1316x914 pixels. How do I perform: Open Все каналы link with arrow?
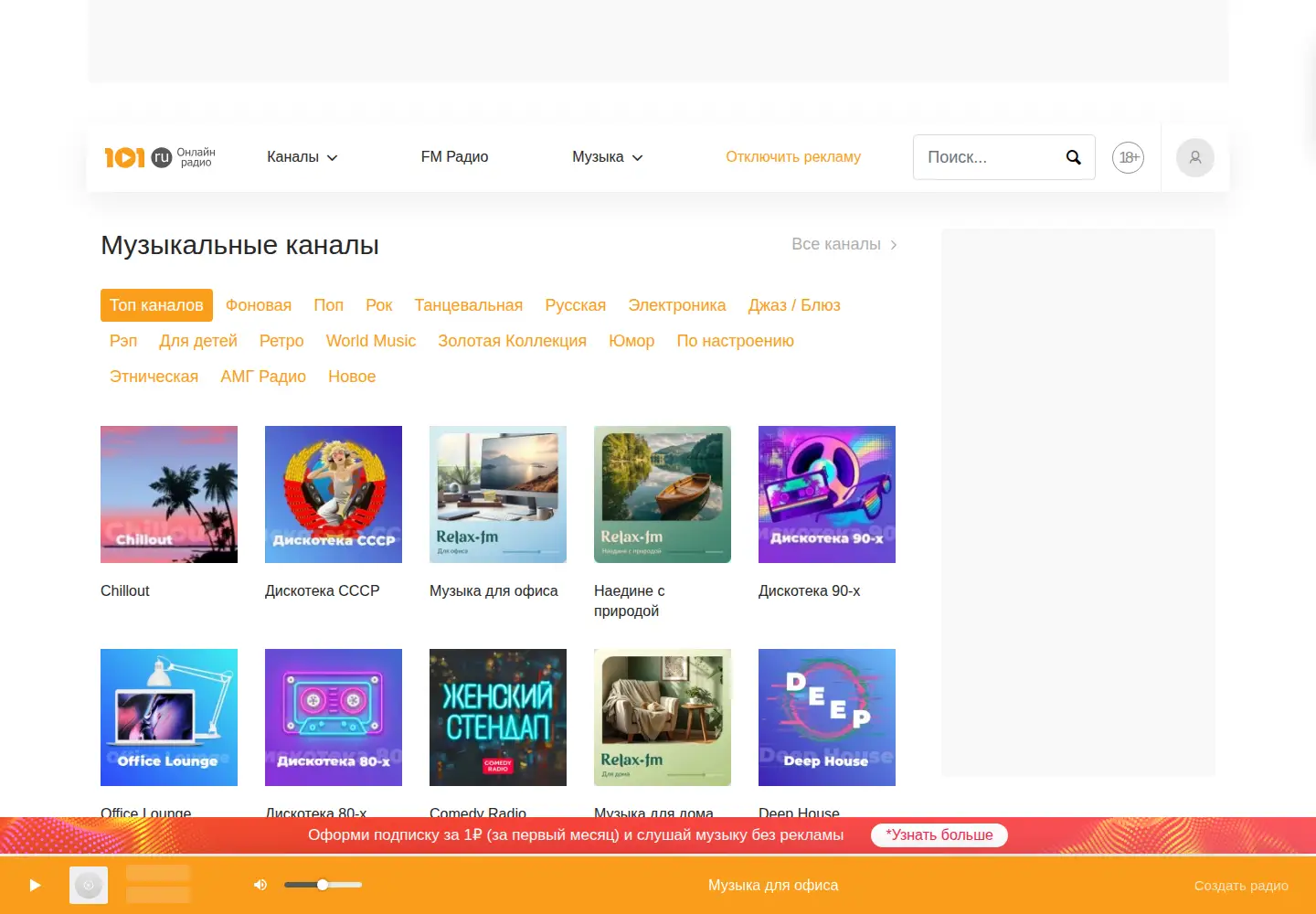pos(844,244)
